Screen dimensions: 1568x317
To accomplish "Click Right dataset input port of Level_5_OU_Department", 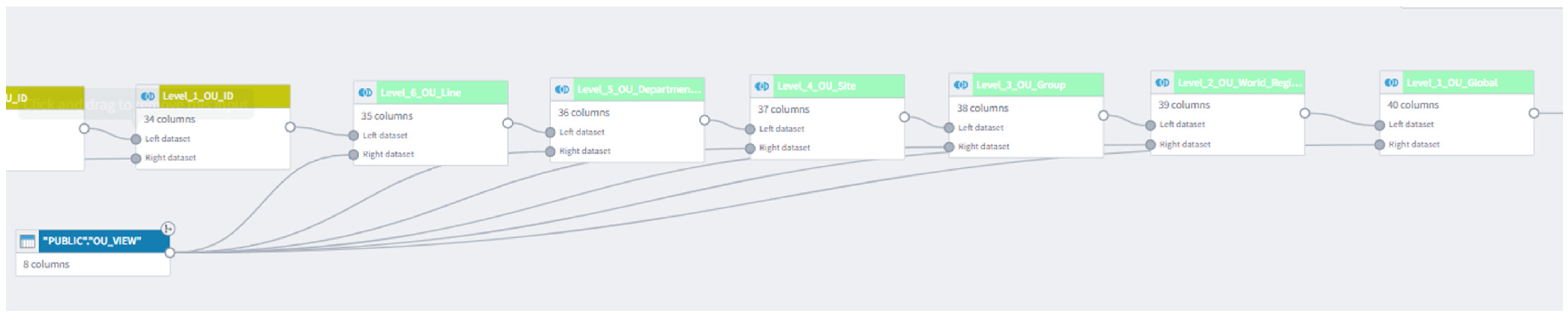I will 550,151.
